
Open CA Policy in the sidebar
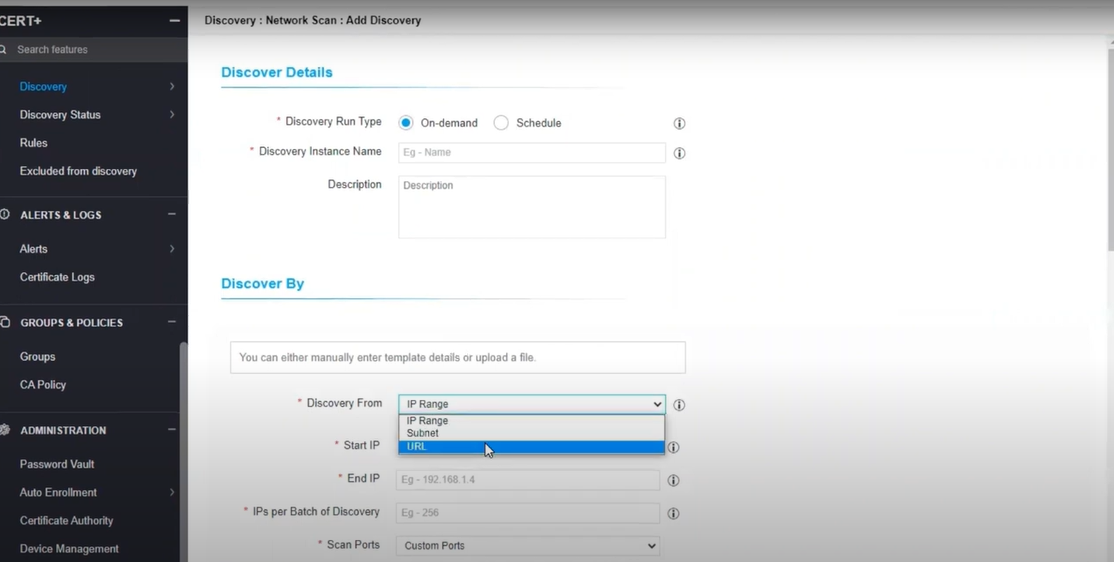click(x=43, y=385)
